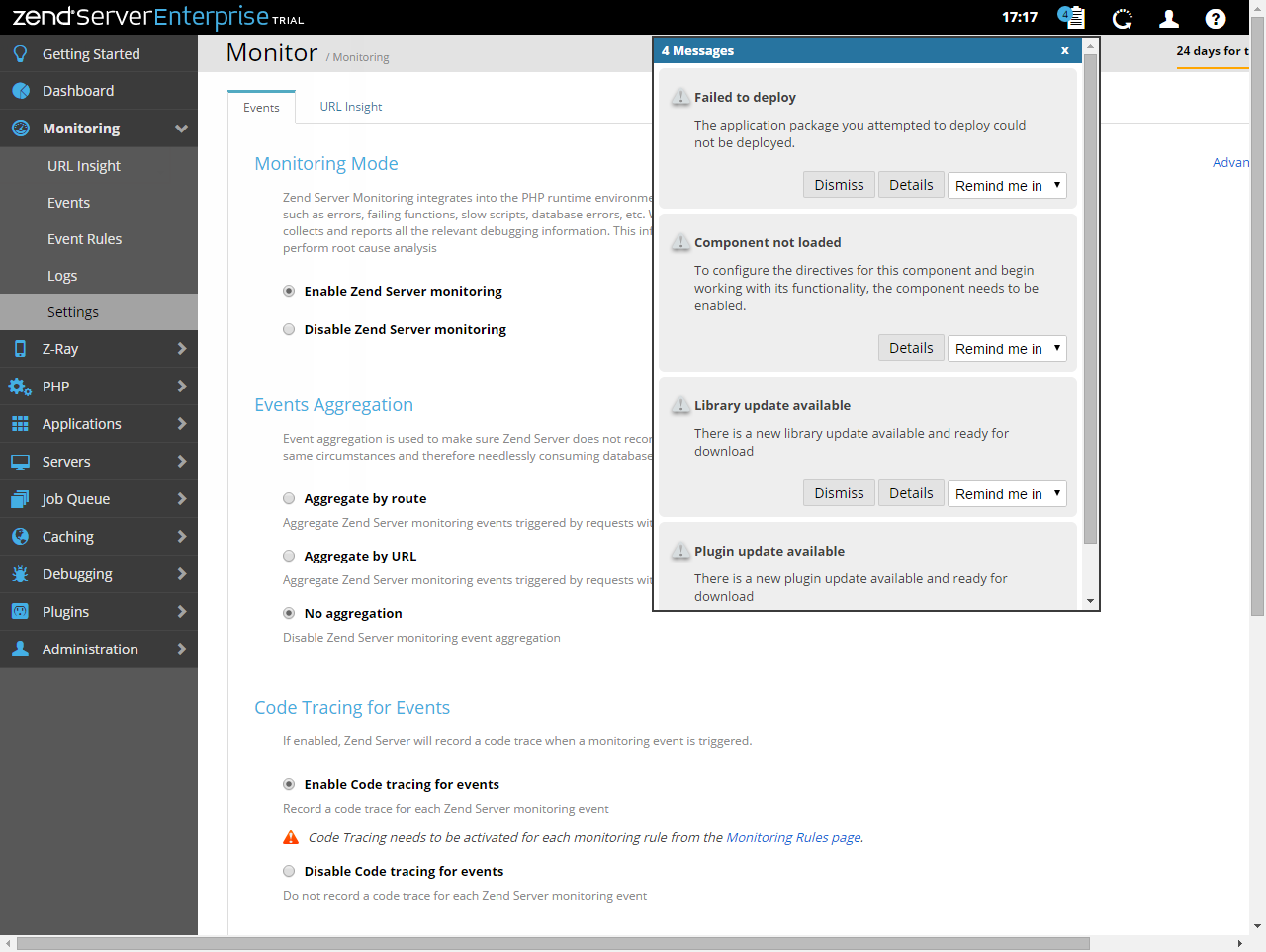Click the Debugging bug icon

pyautogui.click(x=20, y=574)
